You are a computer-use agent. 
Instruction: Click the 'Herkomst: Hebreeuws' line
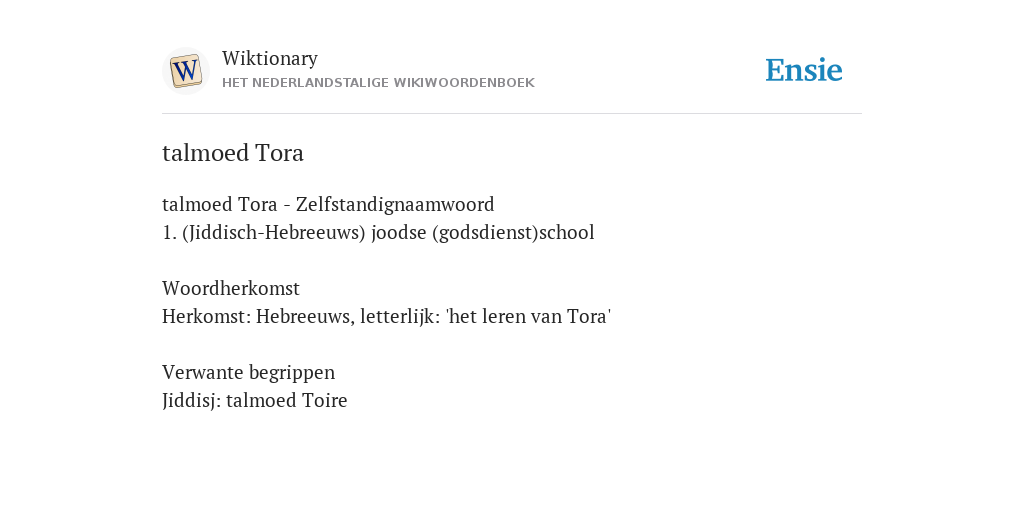point(387,316)
